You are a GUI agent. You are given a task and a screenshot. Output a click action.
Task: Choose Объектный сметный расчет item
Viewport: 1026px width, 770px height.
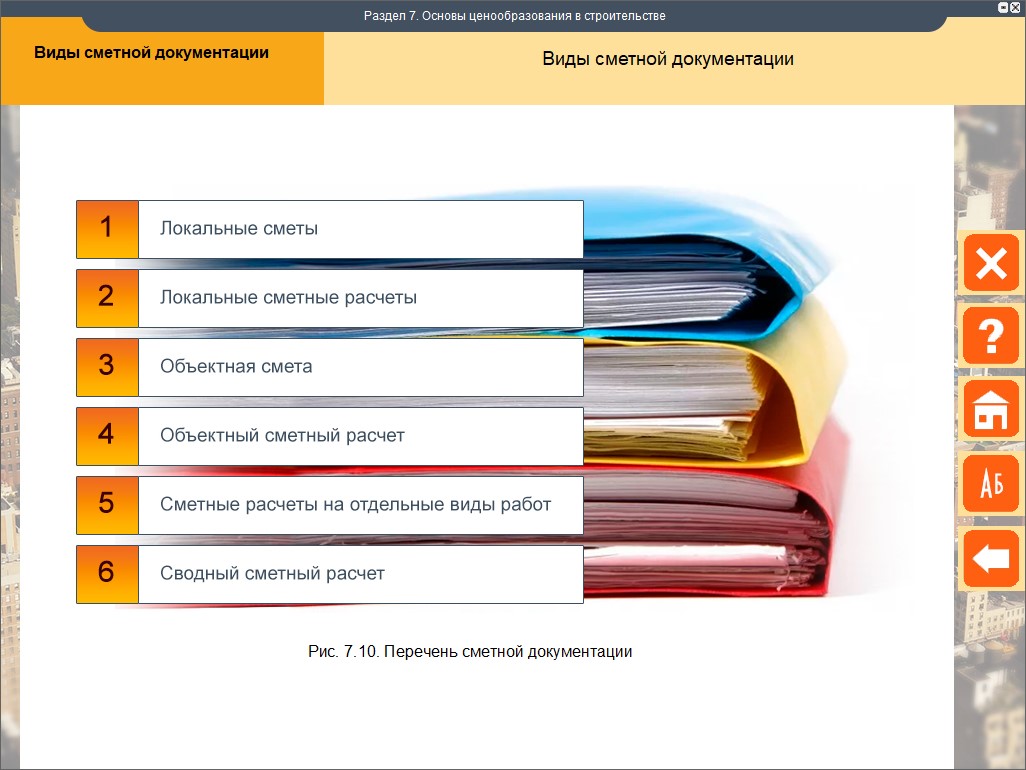(360, 436)
